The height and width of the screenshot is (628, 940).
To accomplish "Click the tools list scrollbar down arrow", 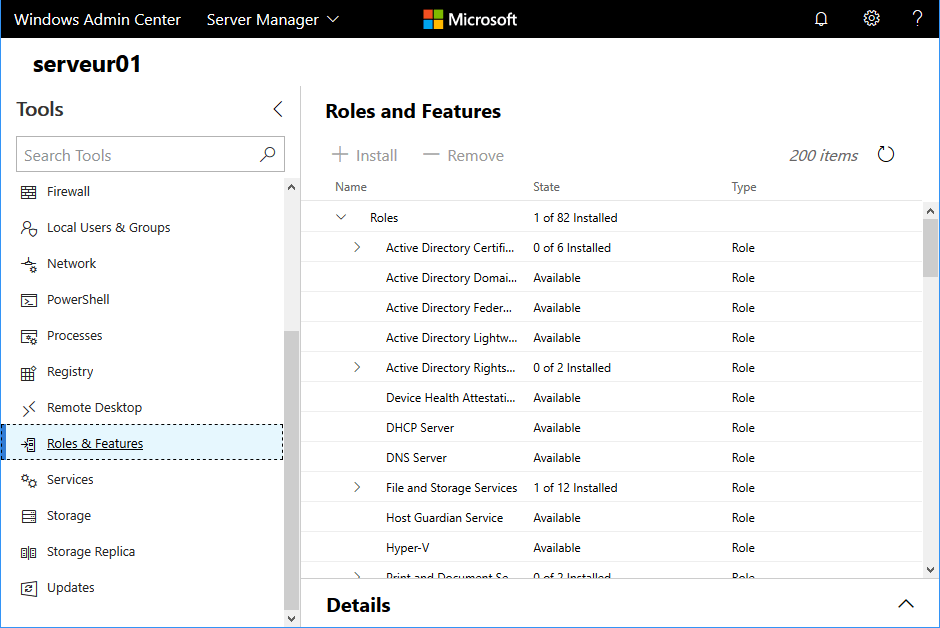I will coord(291,619).
